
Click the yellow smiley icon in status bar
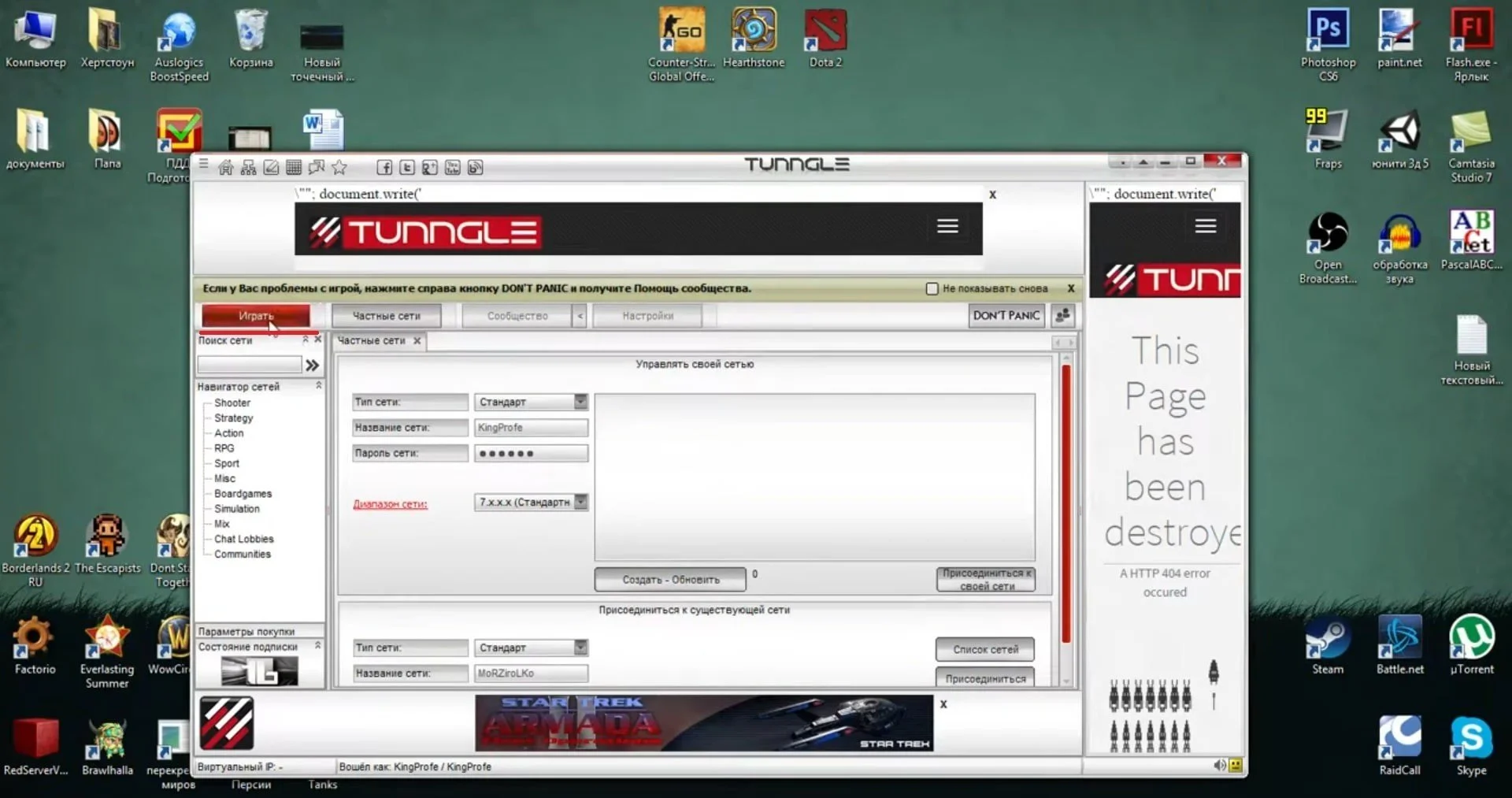(x=1235, y=765)
